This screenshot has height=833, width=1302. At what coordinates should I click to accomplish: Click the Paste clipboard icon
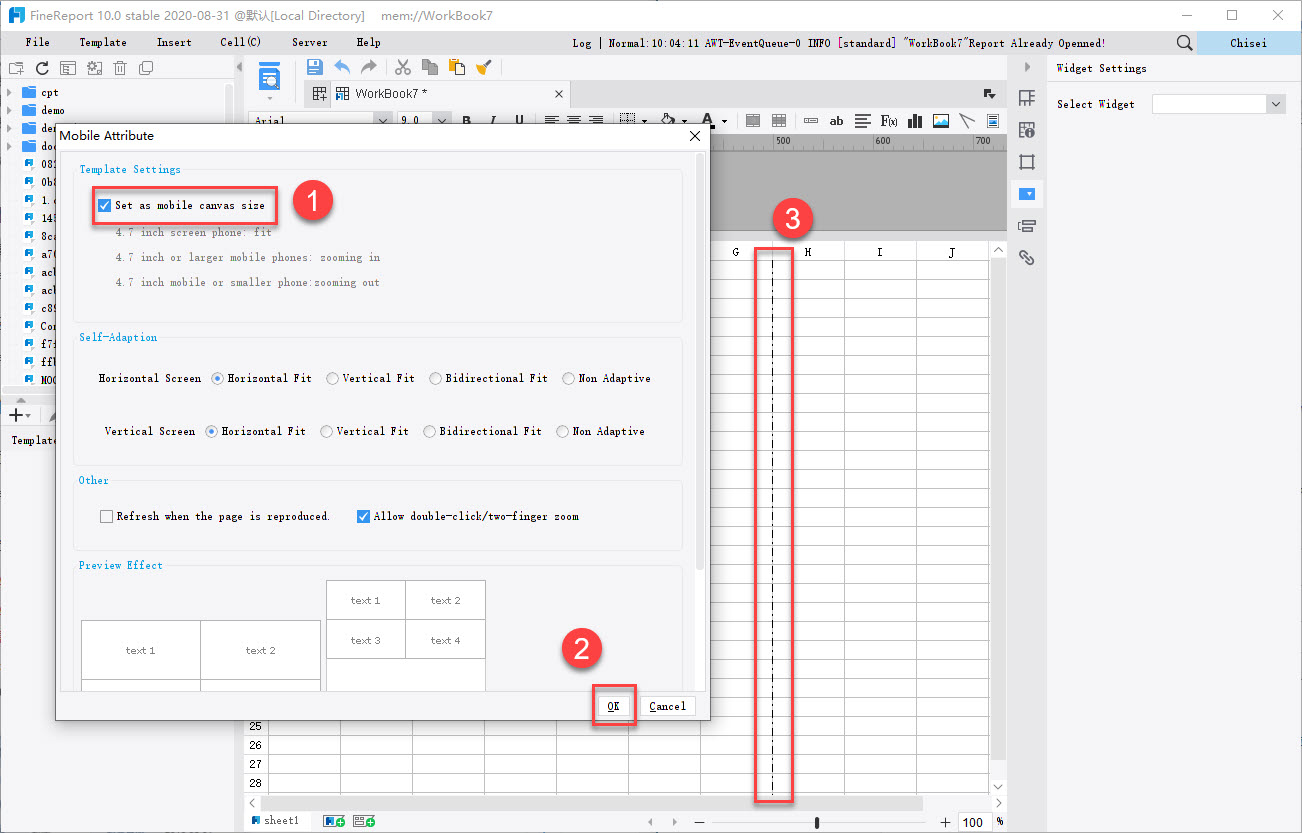click(x=457, y=67)
